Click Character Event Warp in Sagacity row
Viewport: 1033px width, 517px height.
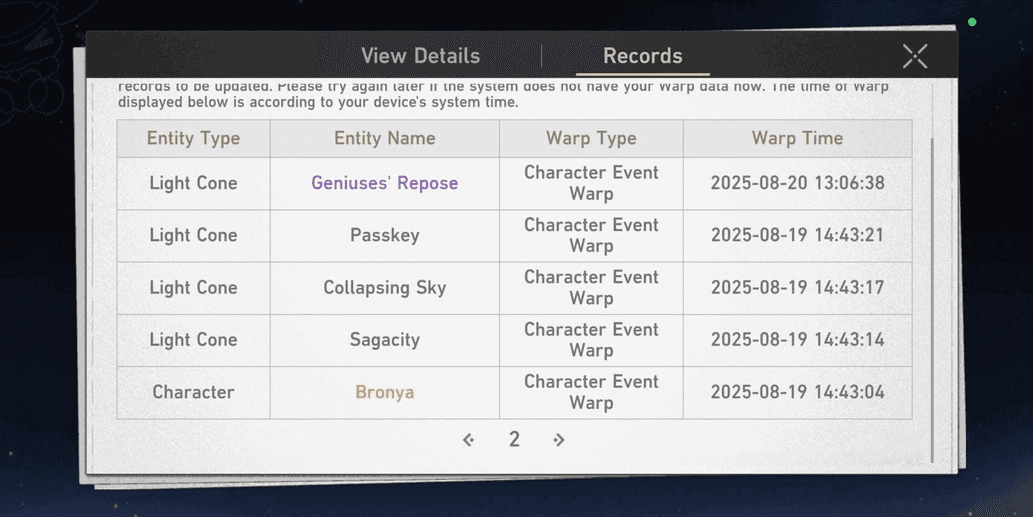point(591,340)
